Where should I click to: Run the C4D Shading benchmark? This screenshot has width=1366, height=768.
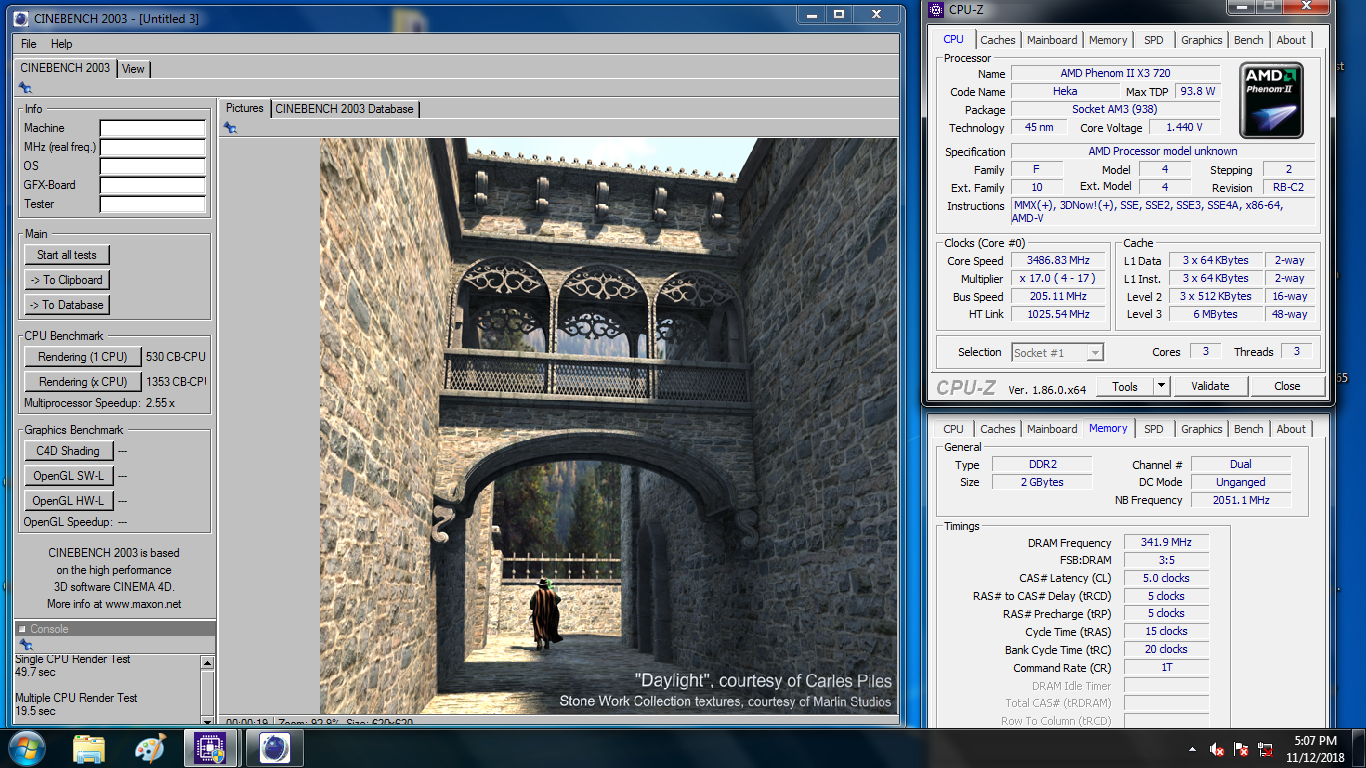coord(68,451)
